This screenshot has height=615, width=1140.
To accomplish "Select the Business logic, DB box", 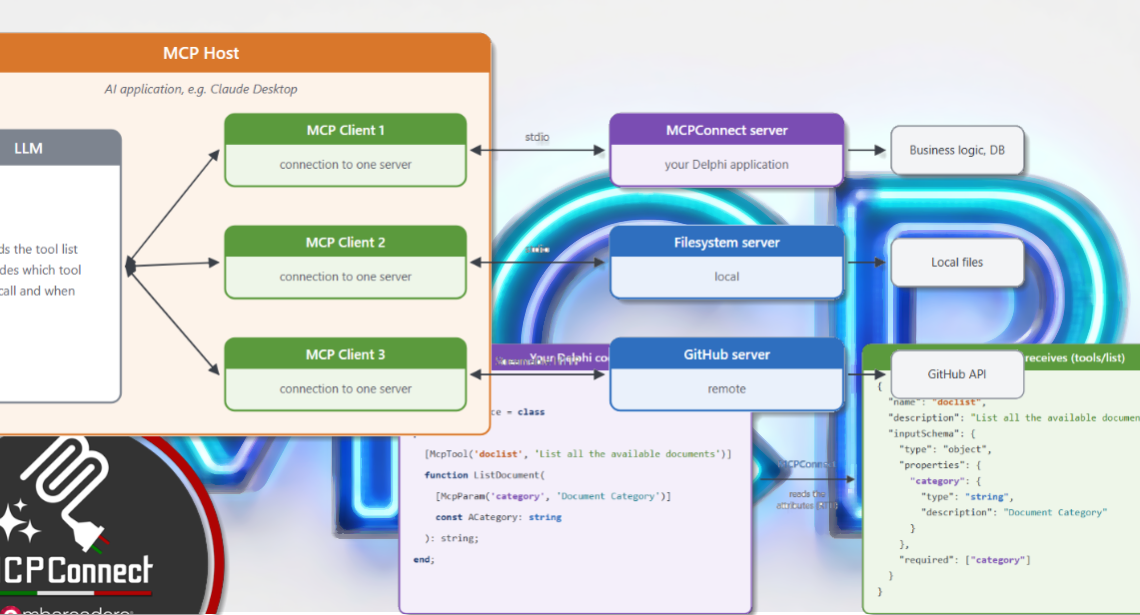I will click(x=957, y=150).
